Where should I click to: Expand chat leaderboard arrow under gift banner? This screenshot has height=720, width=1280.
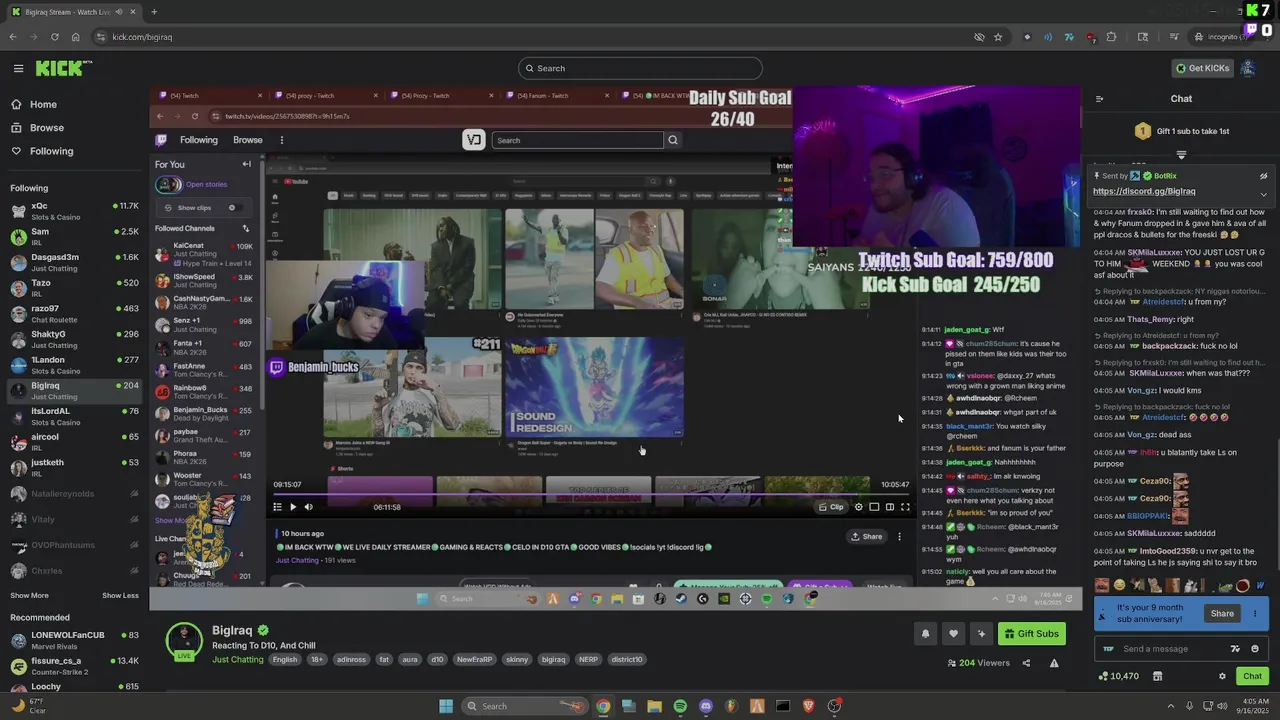click(1181, 155)
